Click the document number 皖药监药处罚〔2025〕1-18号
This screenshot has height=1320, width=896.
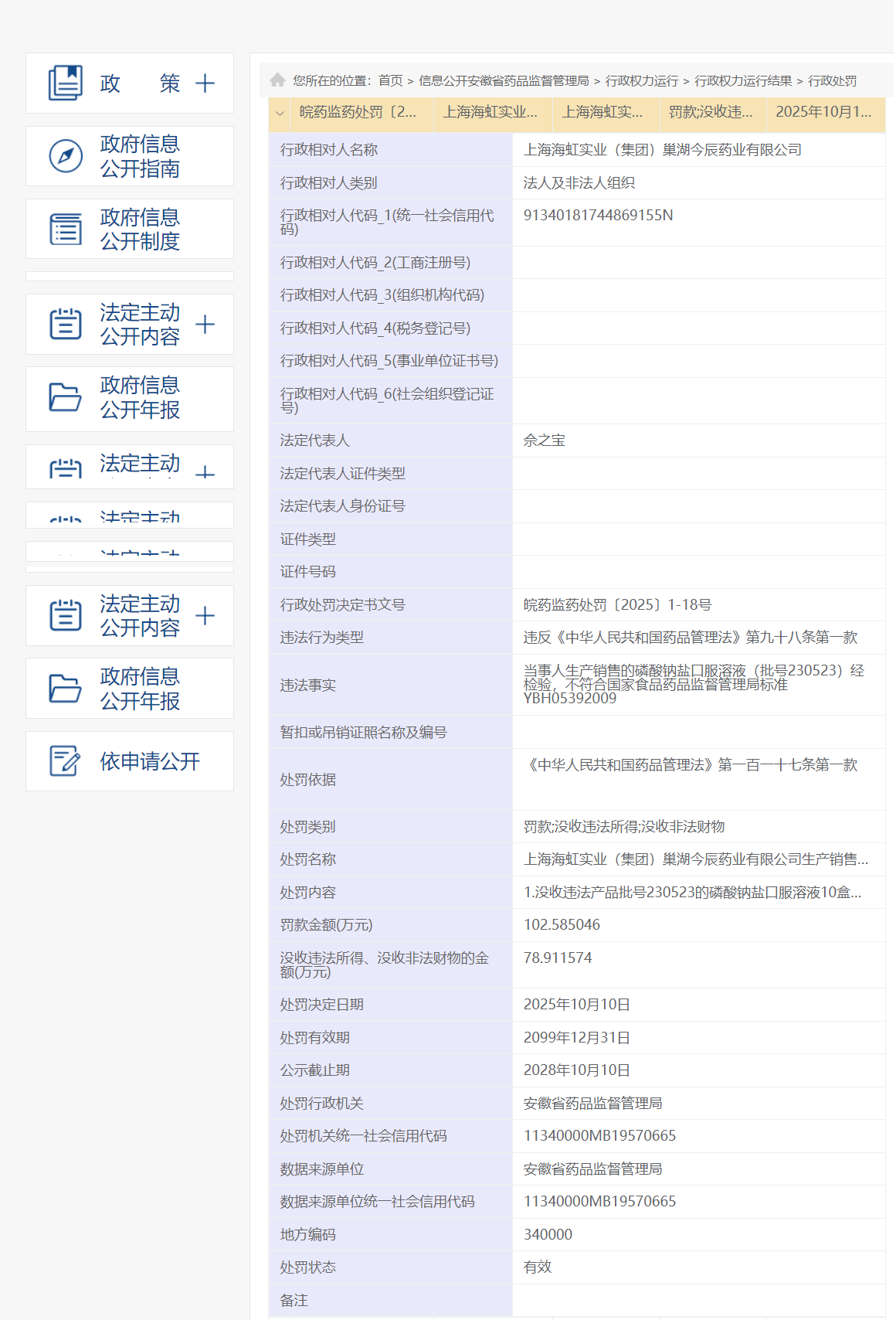click(618, 605)
